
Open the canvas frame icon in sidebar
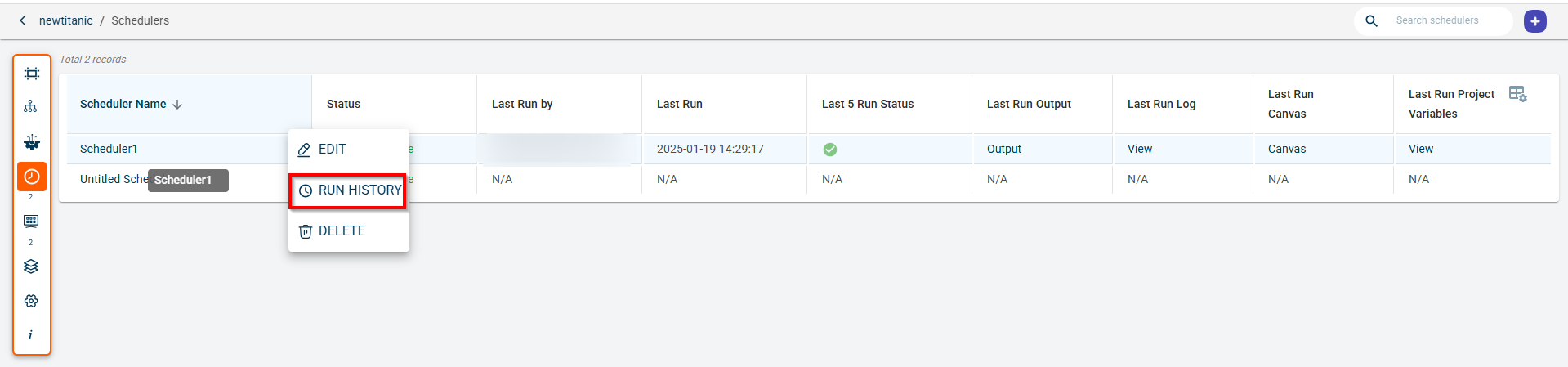[32, 74]
